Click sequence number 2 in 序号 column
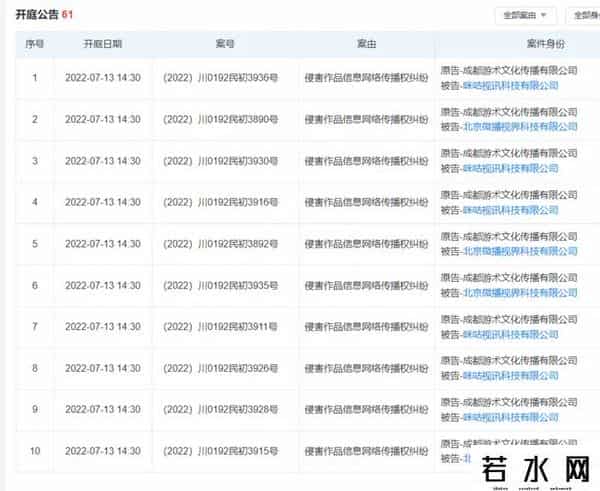Screen dimensions: 600x491 pos(35,119)
